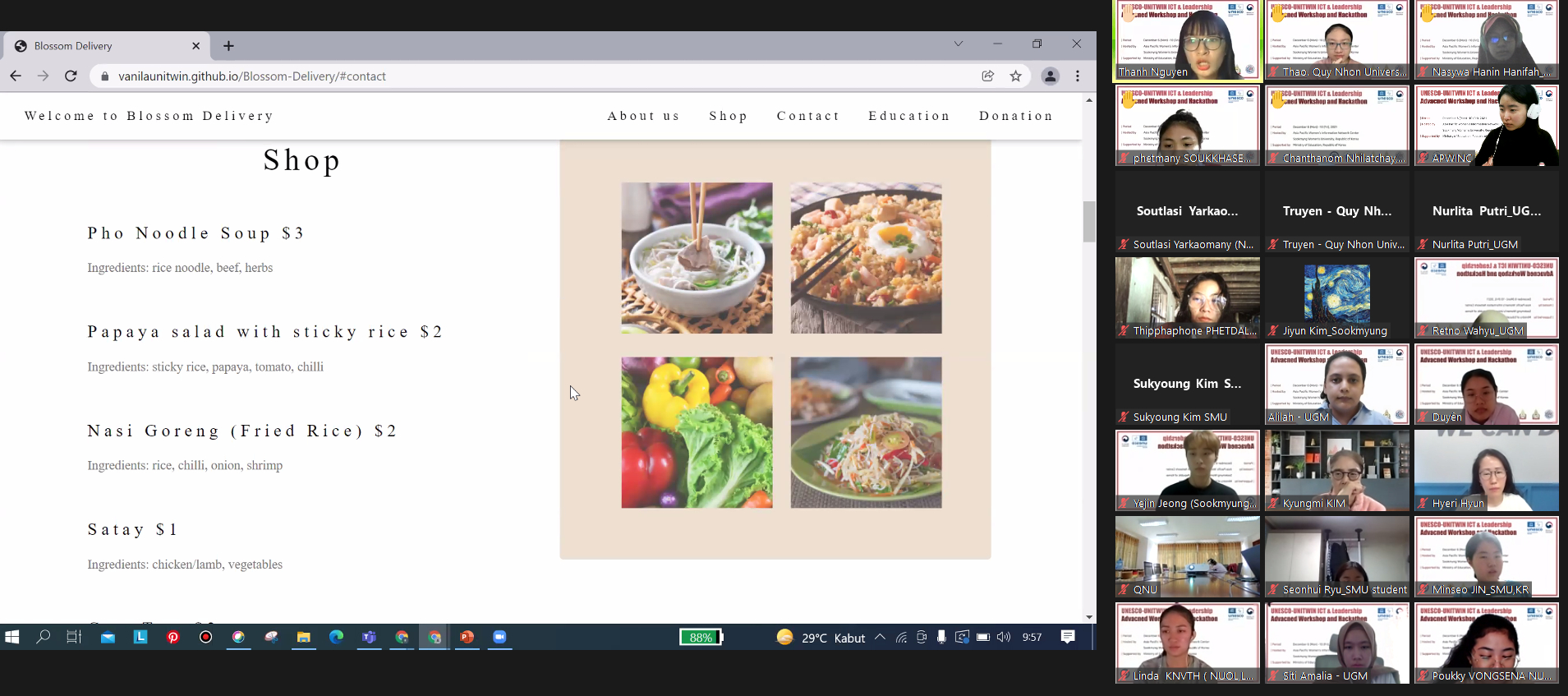1568x696 pixels.
Task: Click the 9:57 clock in tray
Action: pyautogui.click(x=1032, y=637)
